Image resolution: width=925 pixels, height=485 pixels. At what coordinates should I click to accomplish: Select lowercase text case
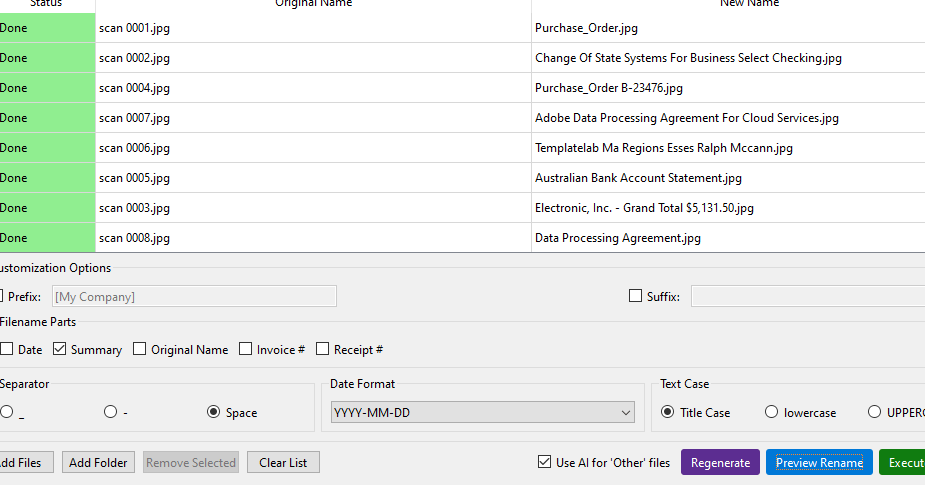[x=772, y=412]
